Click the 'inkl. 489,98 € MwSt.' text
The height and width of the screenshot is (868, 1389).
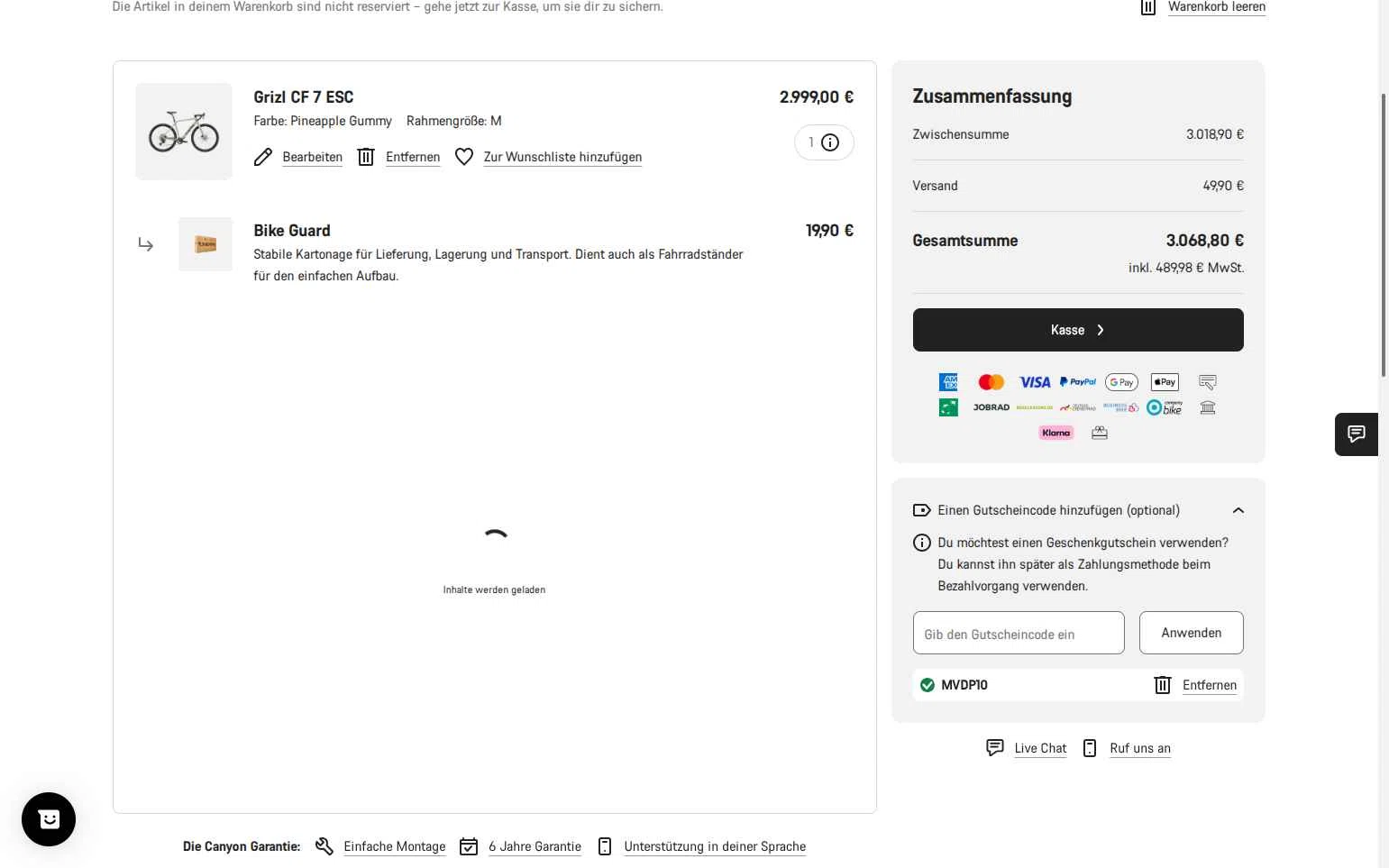tap(1186, 268)
